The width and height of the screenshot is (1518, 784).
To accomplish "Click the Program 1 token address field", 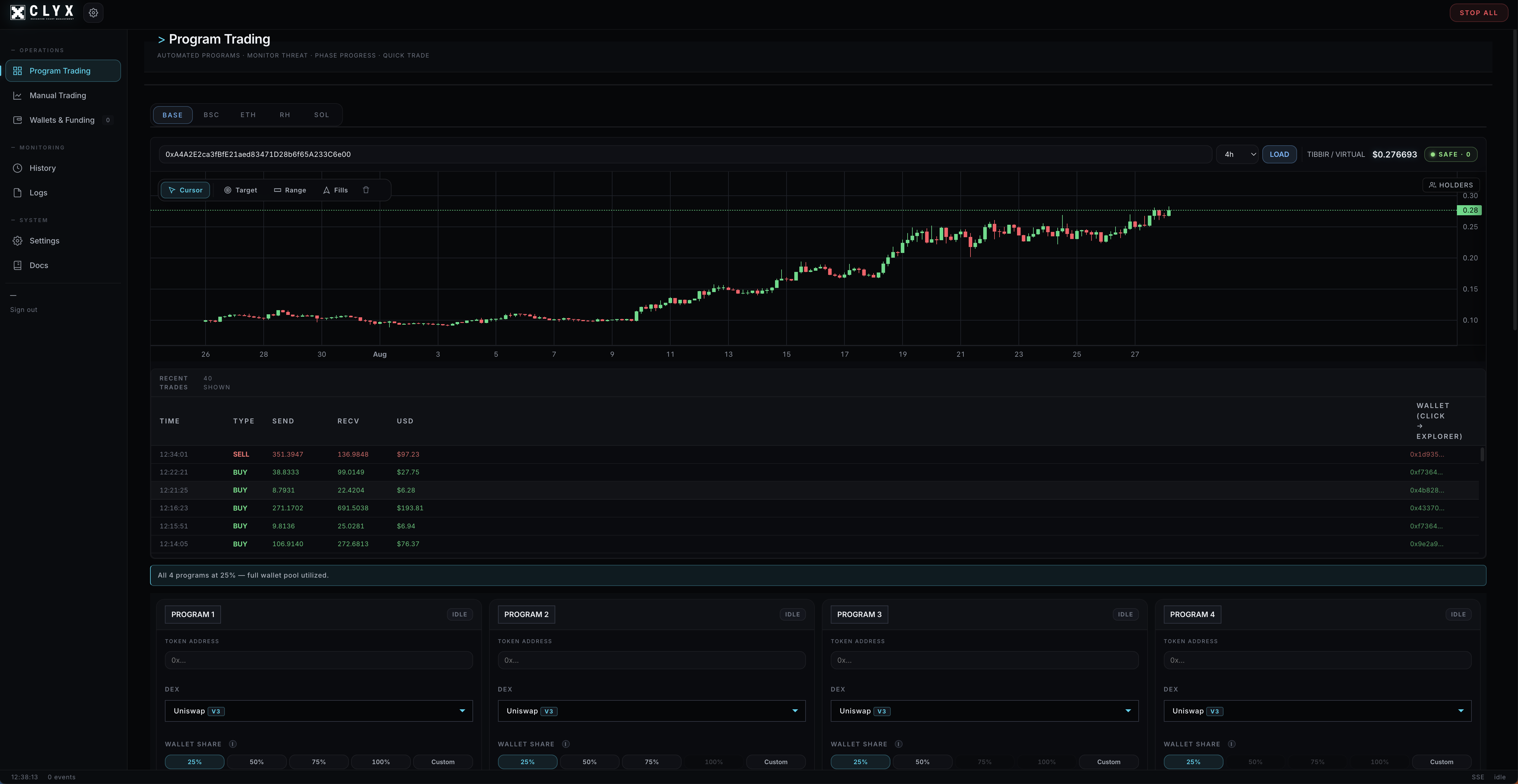I will [x=319, y=660].
